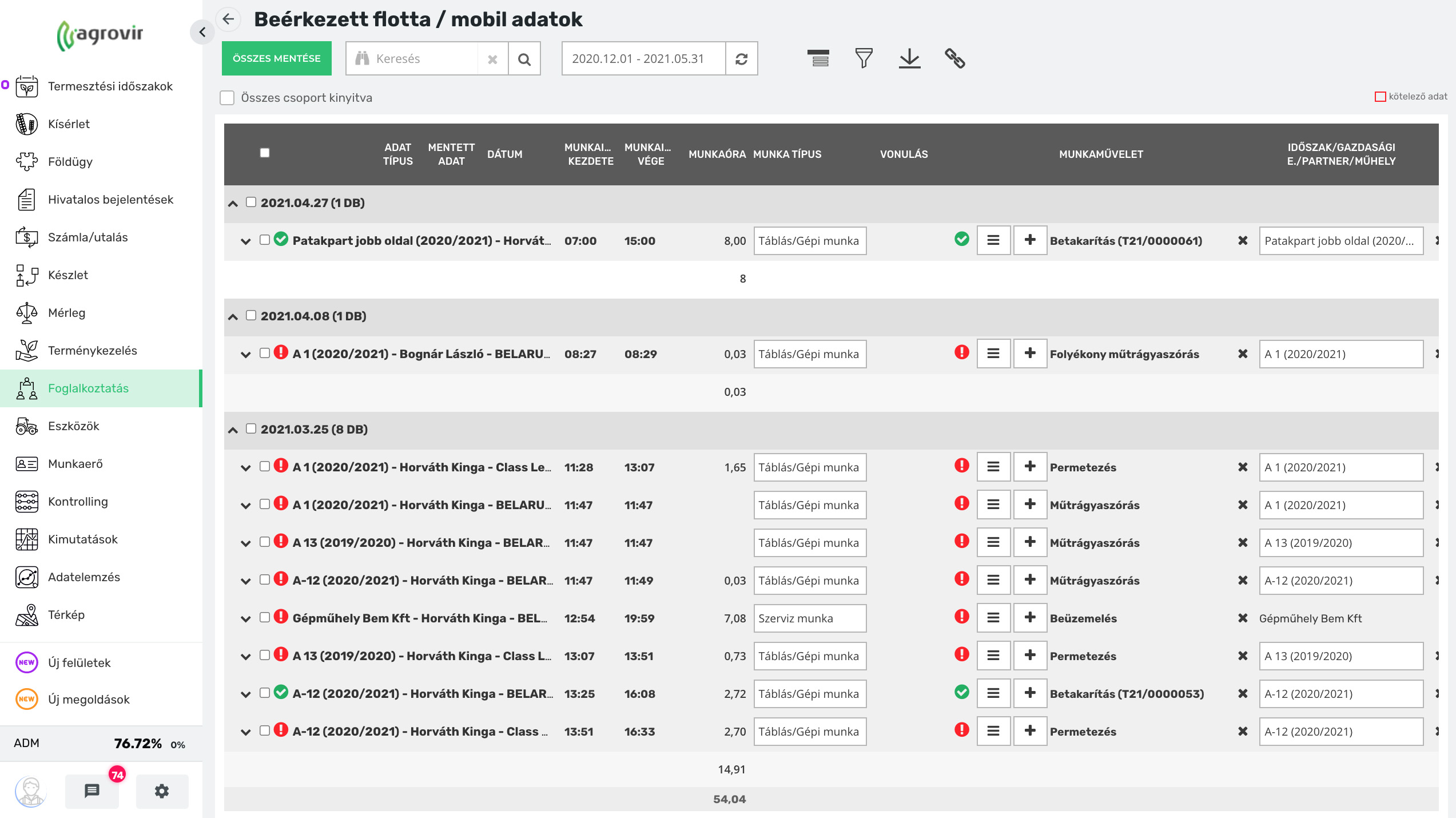Click the ÖSSZES MENTÉSE button

click(277, 58)
